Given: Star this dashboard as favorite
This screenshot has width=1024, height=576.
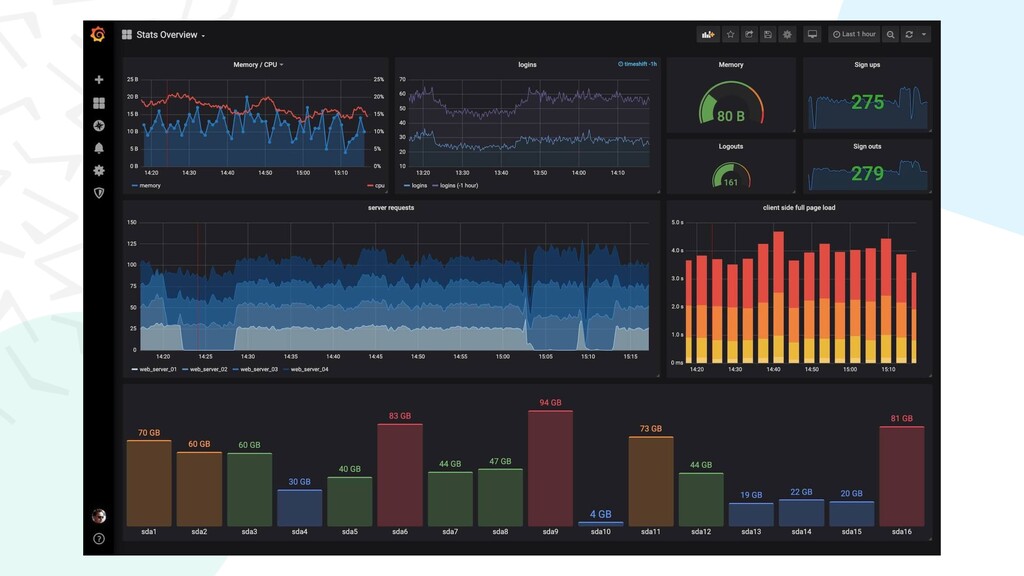Looking at the screenshot, I should click(x=731, y=35).
